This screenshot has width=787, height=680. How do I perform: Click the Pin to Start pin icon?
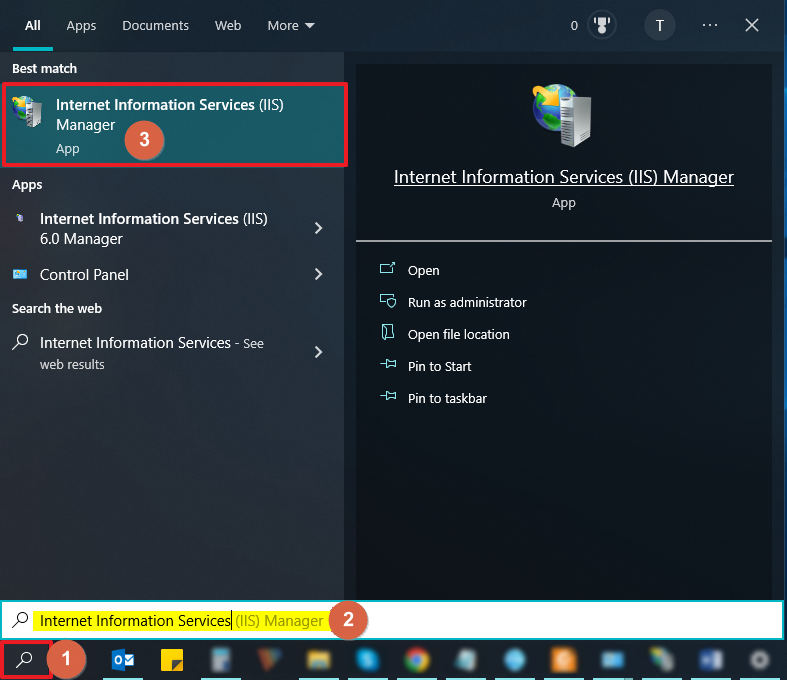coord(388,364)
